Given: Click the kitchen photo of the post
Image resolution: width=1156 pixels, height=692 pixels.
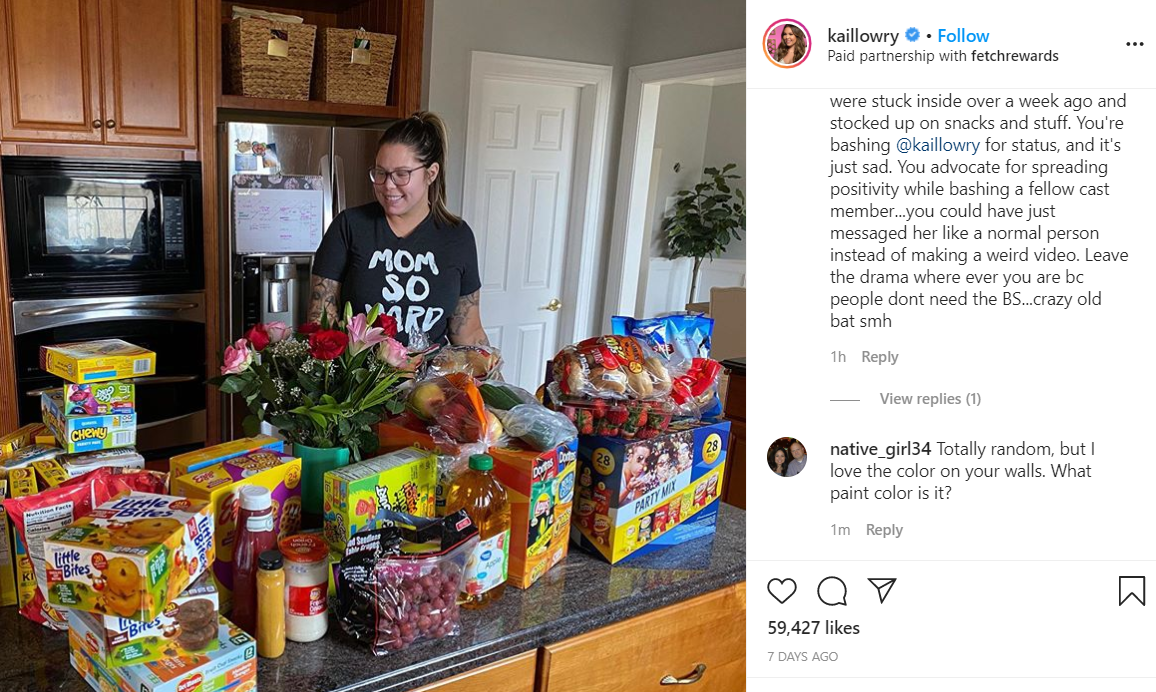Looking at the screenshot, I should pos(373,346).
